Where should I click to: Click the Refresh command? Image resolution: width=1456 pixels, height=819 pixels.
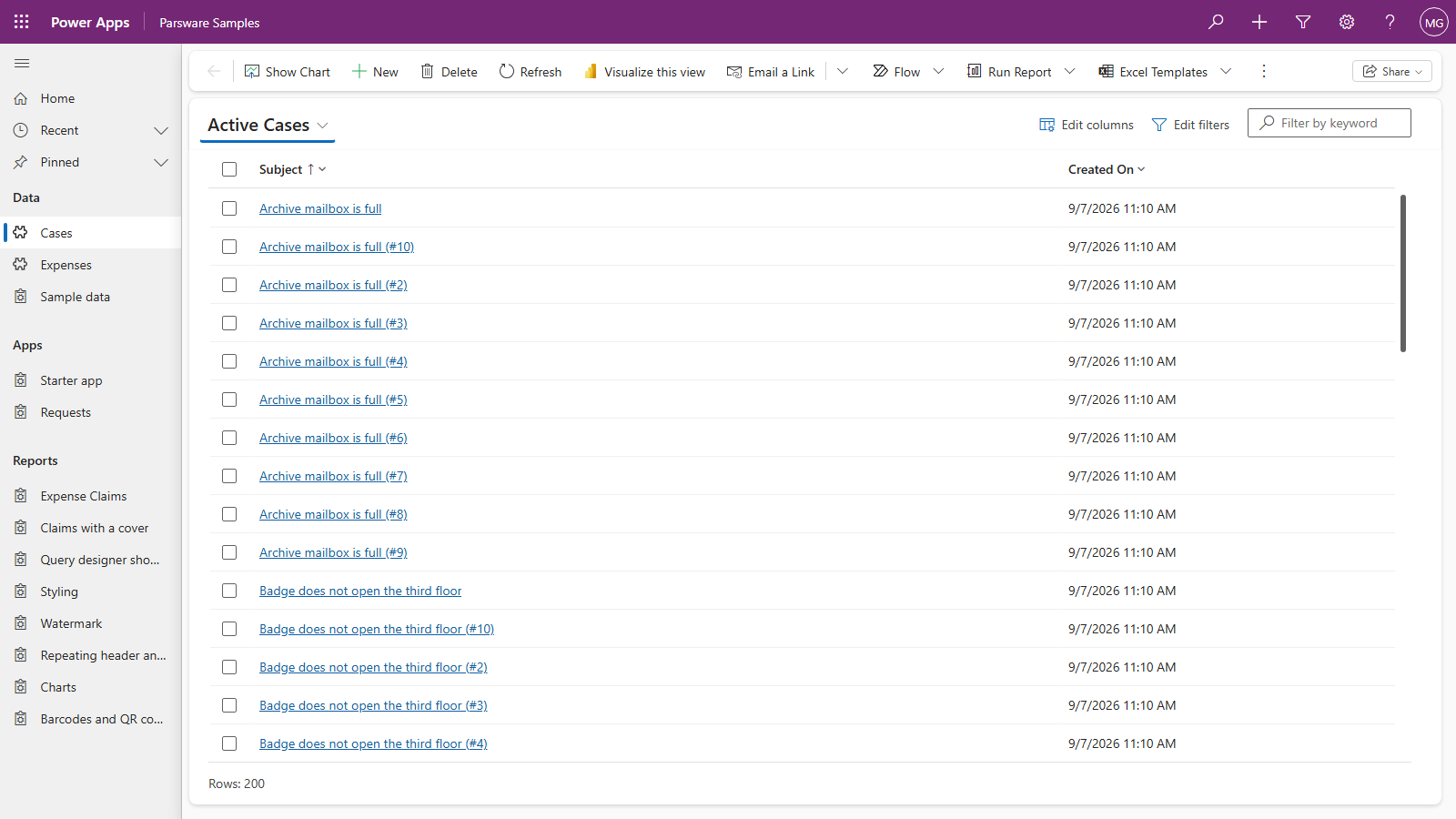[531, 71]
